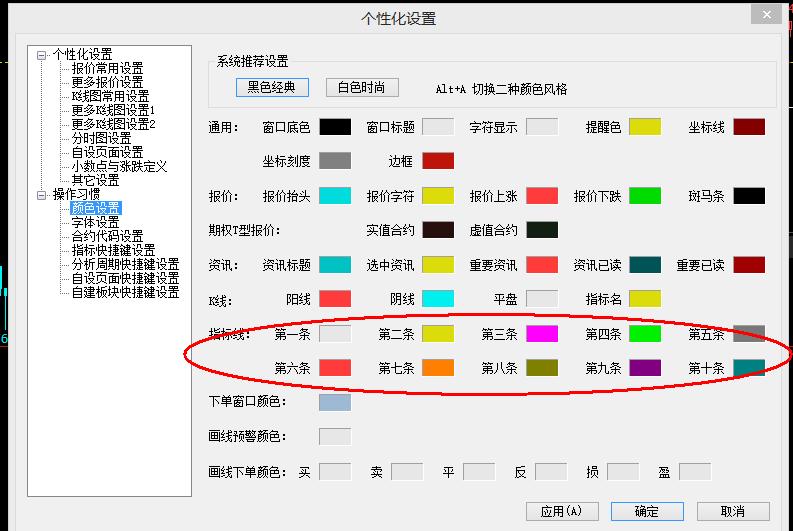Select 报价常用设置 in the tree

107,68
